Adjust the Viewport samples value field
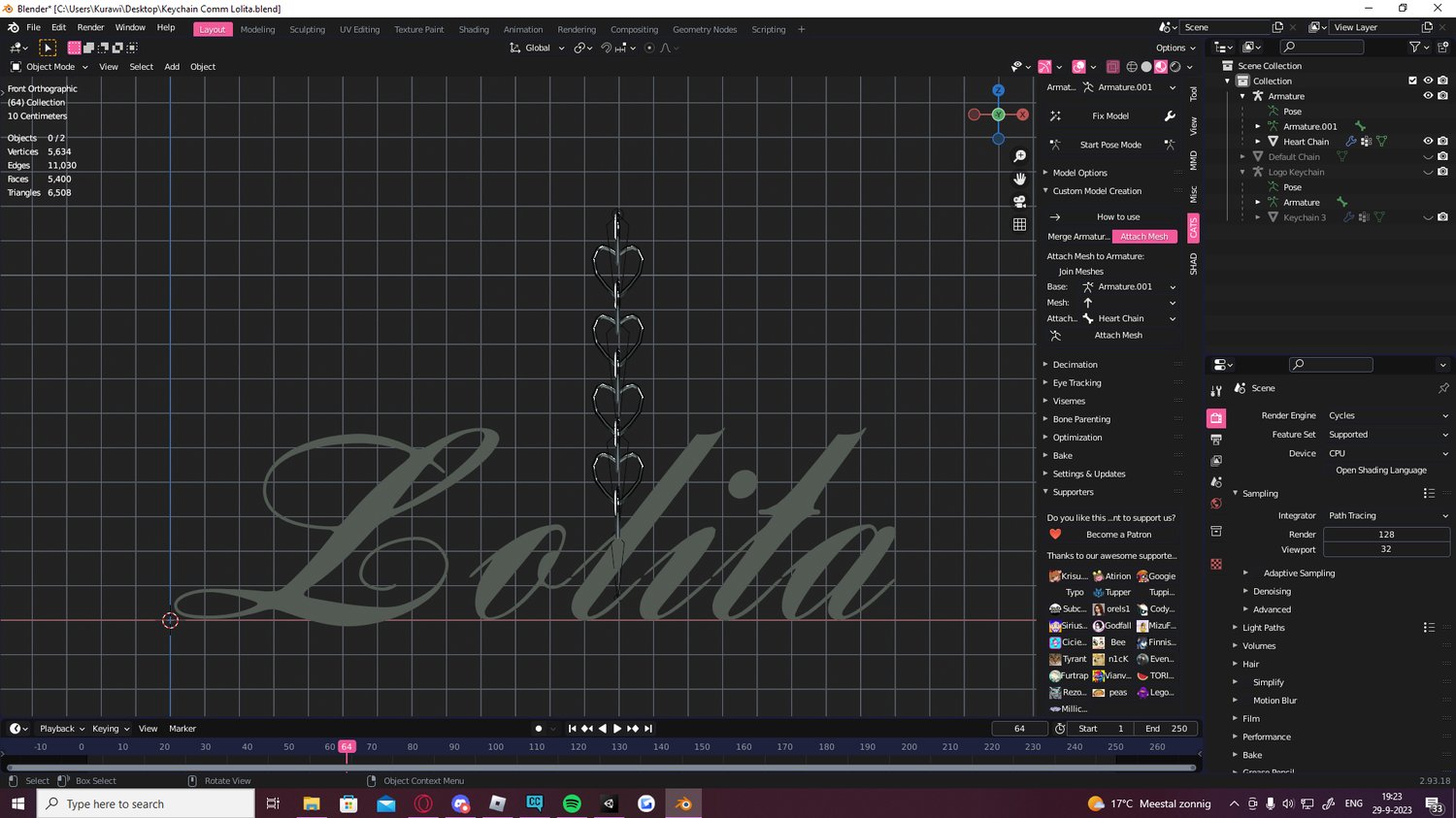The image size is (1456, 818). 1386,549
